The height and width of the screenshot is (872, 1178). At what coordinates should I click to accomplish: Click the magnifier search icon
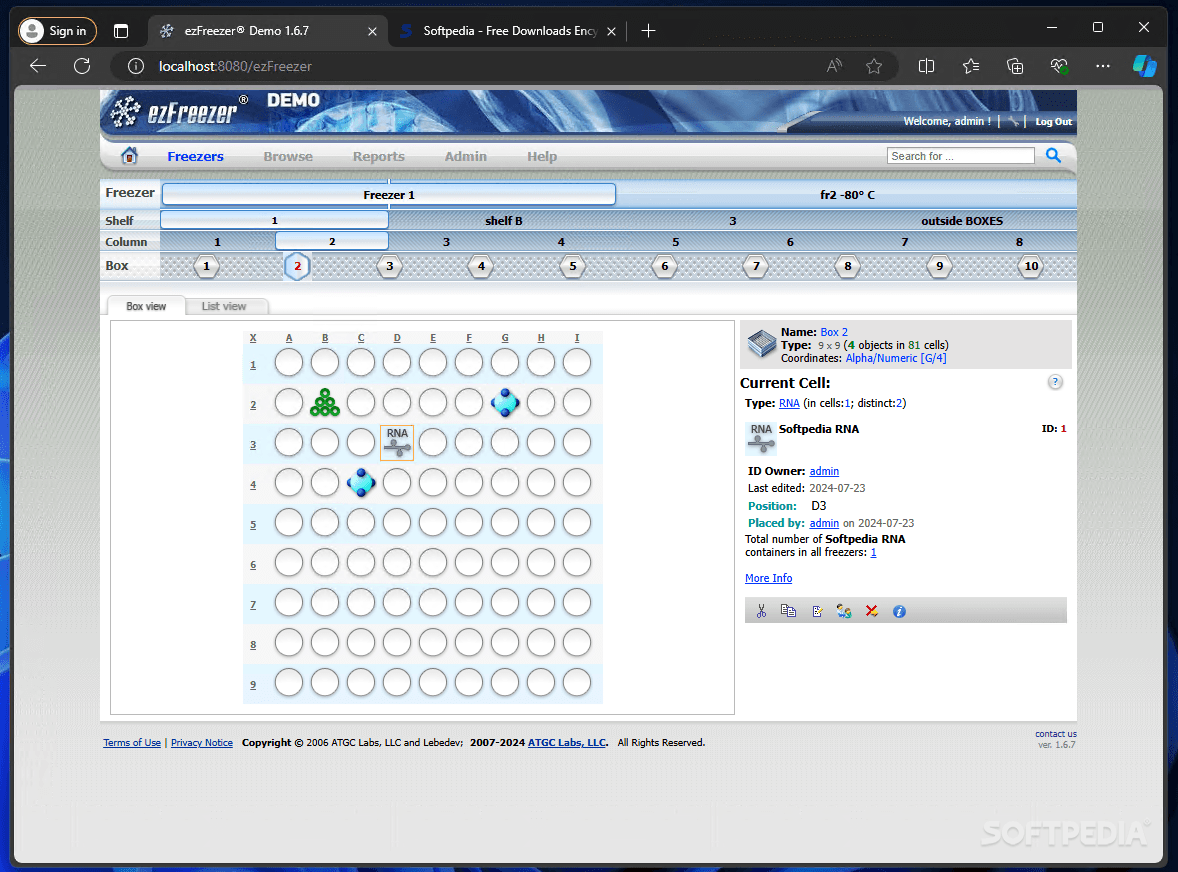click(1053, 155)
